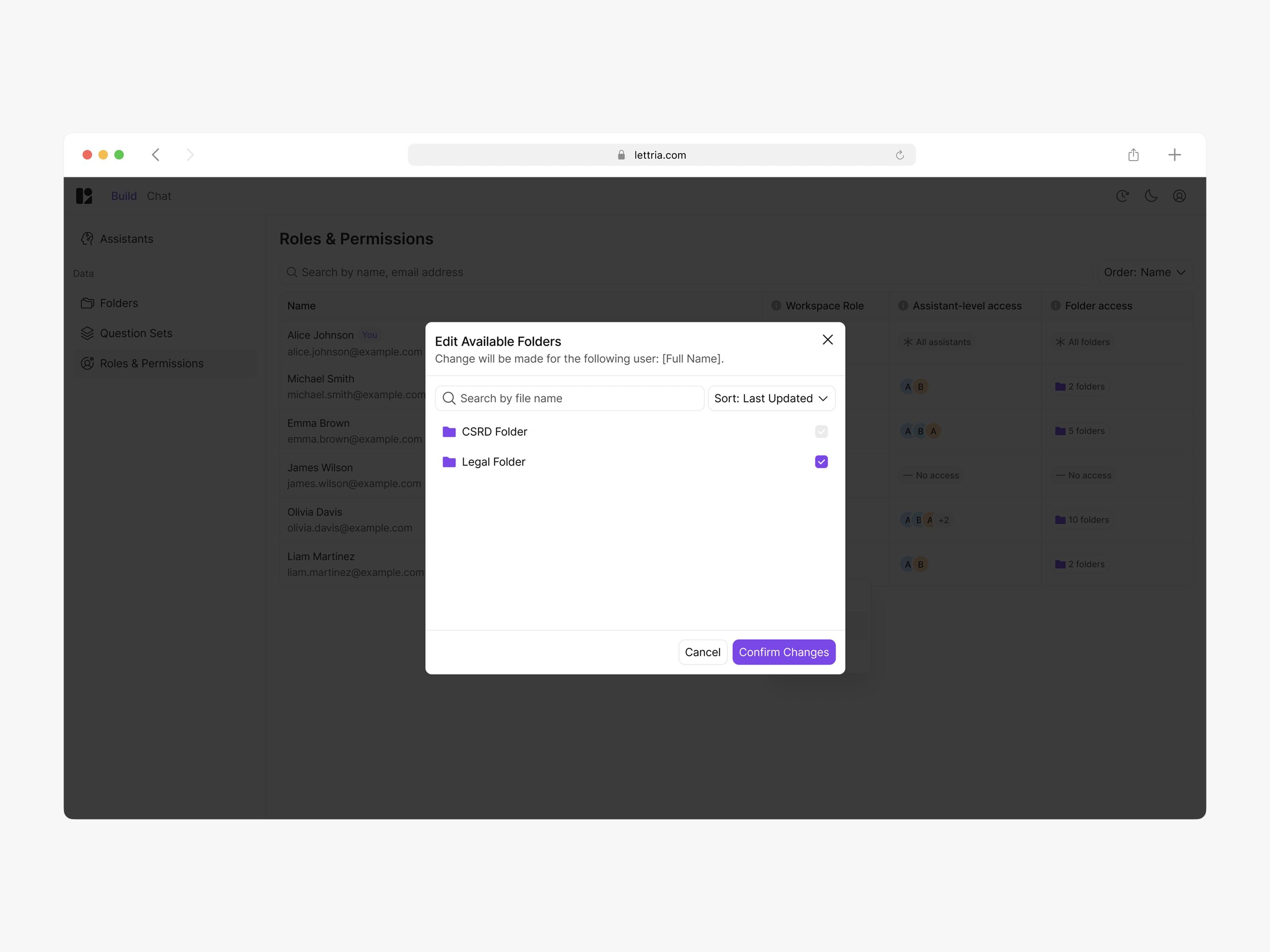1270x952 pixels.
Task: Toggle the CSRD Folder checkbox
Action: pyautogui.click(x=821, y=432)
